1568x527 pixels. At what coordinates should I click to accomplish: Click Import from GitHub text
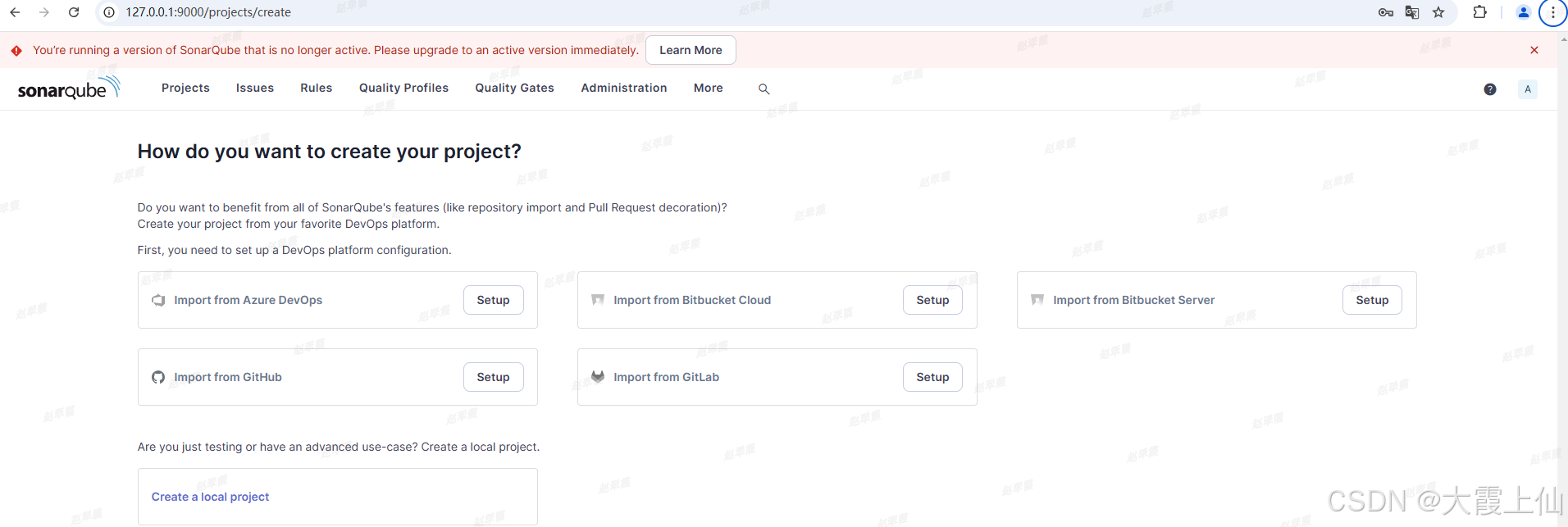tap(228, 377)
